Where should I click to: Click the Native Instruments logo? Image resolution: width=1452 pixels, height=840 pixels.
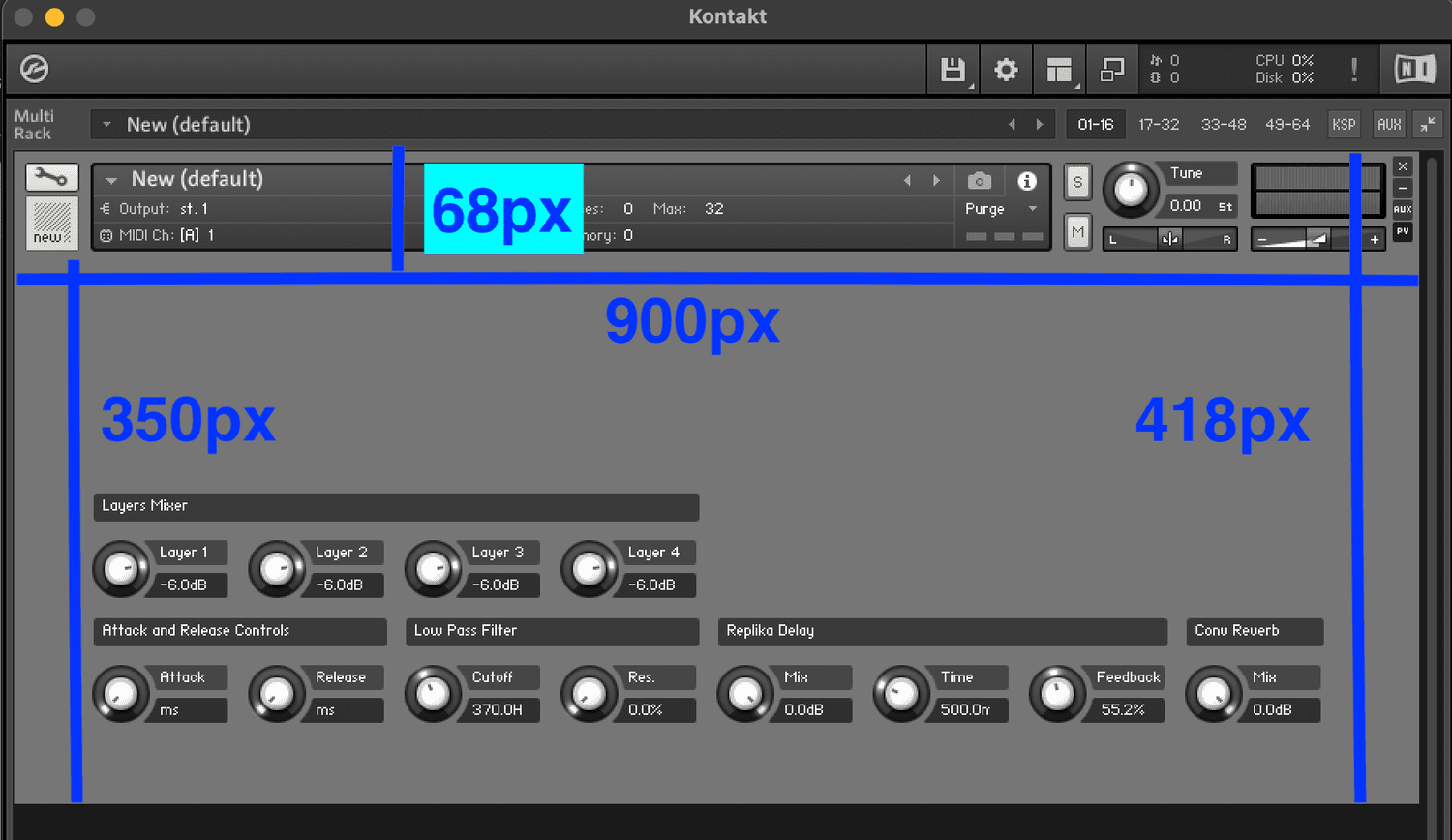point(1413,69)
